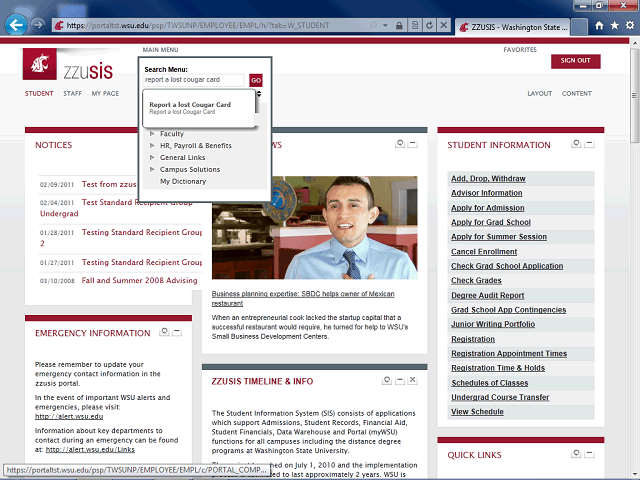The image size is (640, 480).
Task: Open the Check Grades link
Action: click(476, 280)
